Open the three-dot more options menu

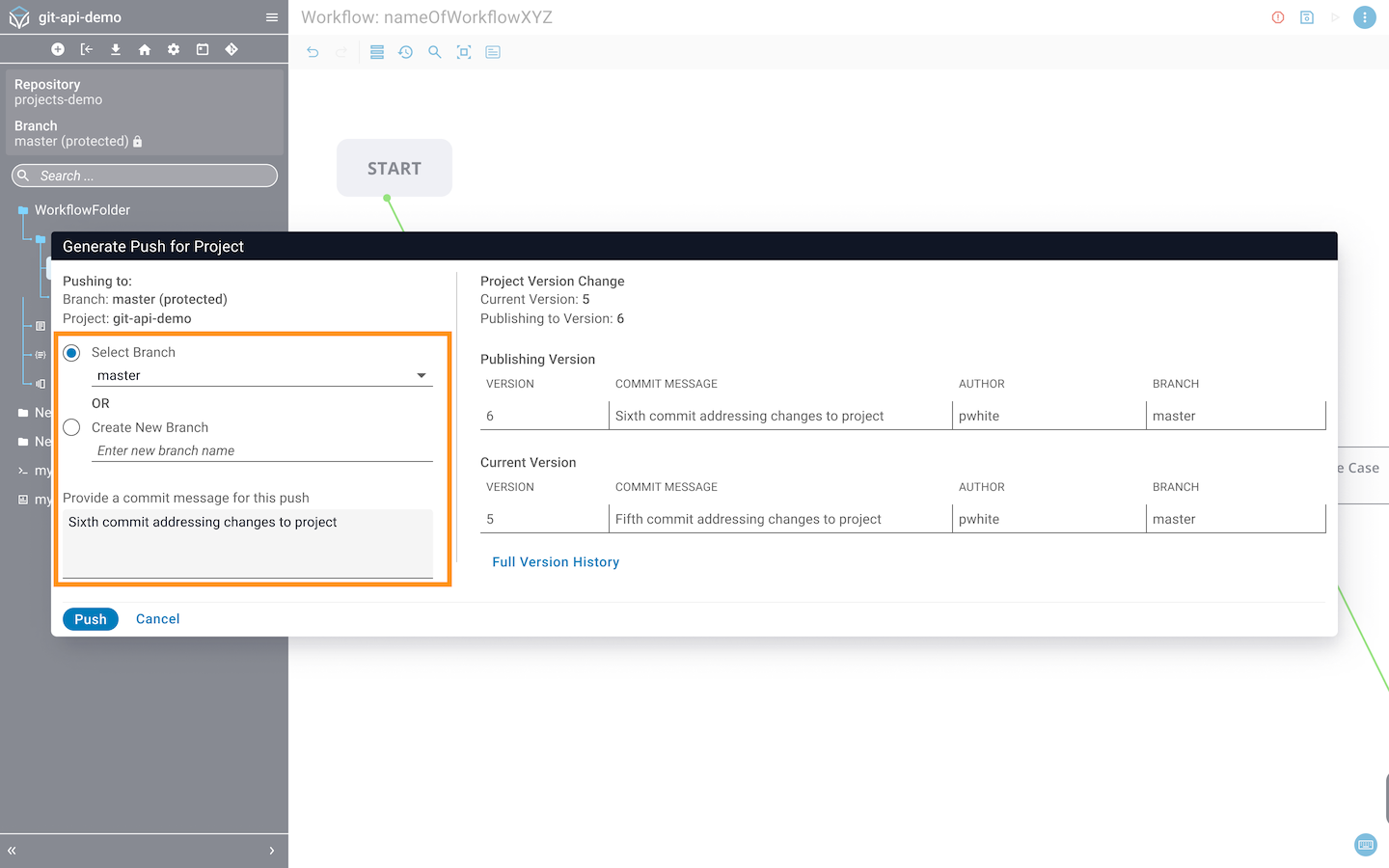(x=1364, y=17)
